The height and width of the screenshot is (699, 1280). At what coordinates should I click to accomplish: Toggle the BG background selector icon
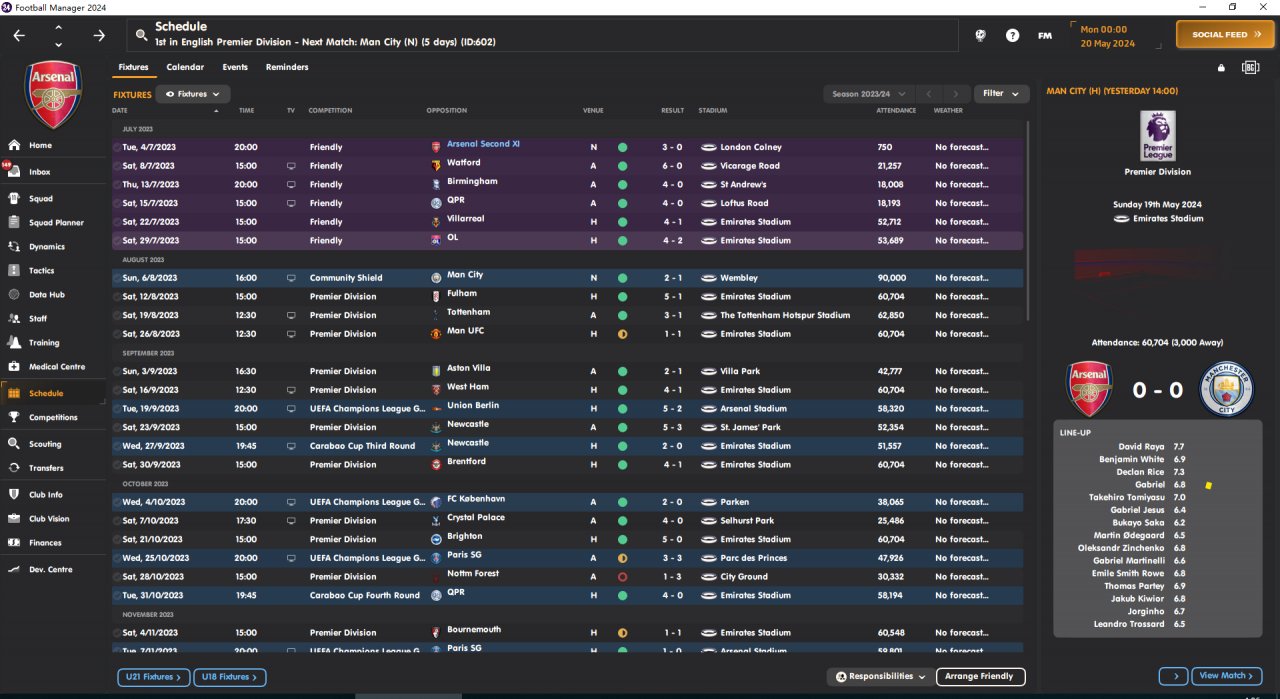pos(1250,68)
